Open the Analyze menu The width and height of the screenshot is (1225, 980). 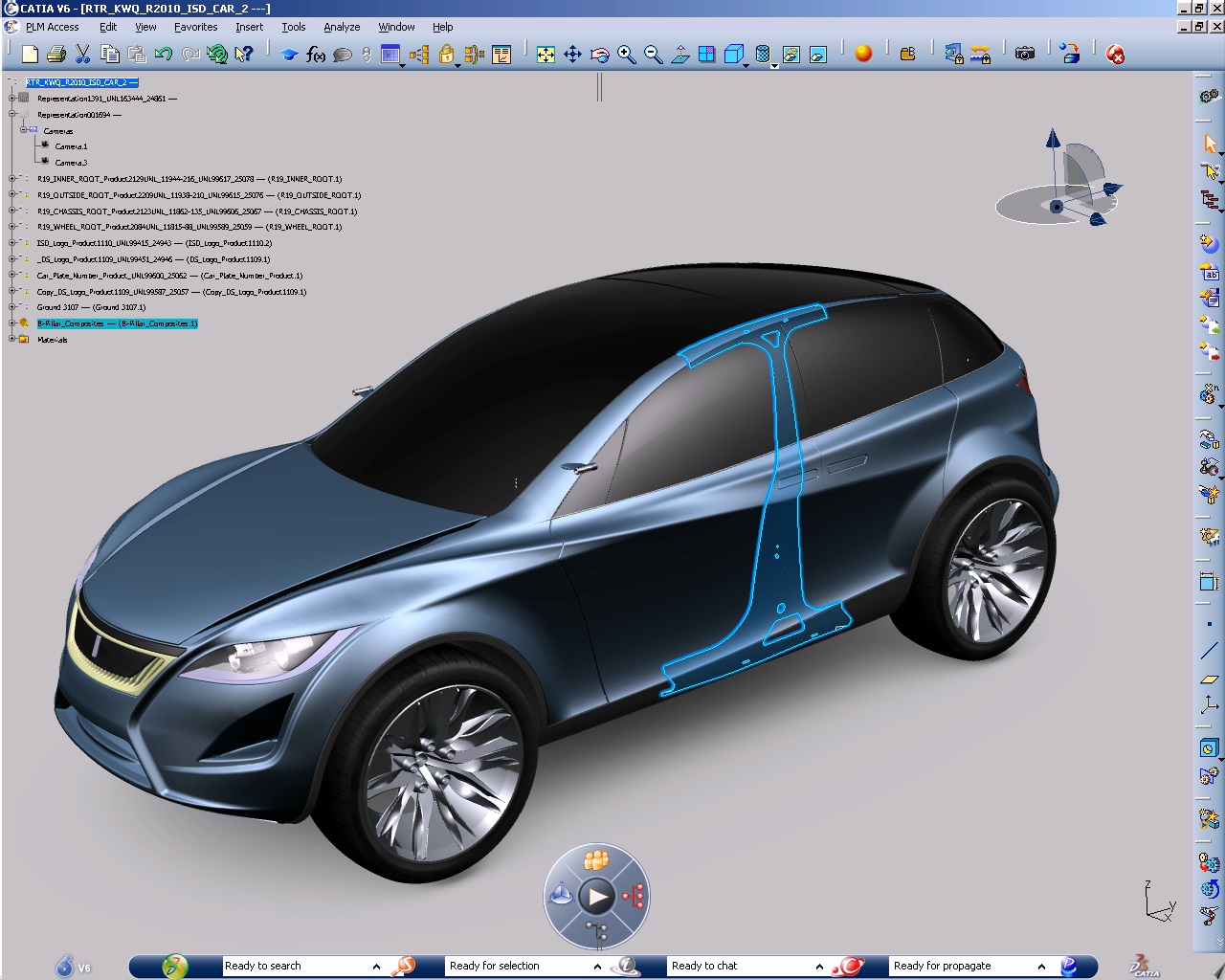pyautogui.click(x=342, y=27)
